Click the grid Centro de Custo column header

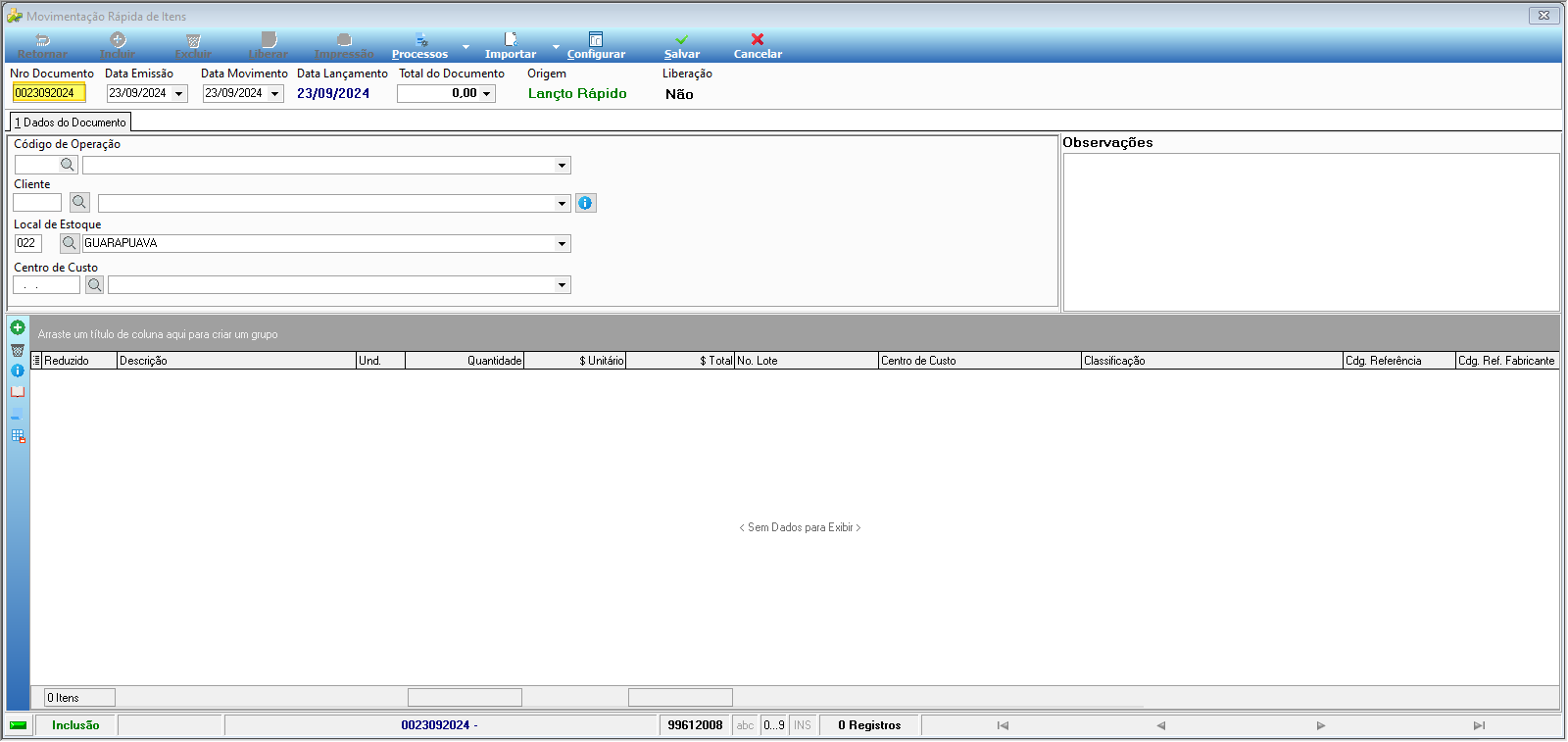click(x=980, y=361)
